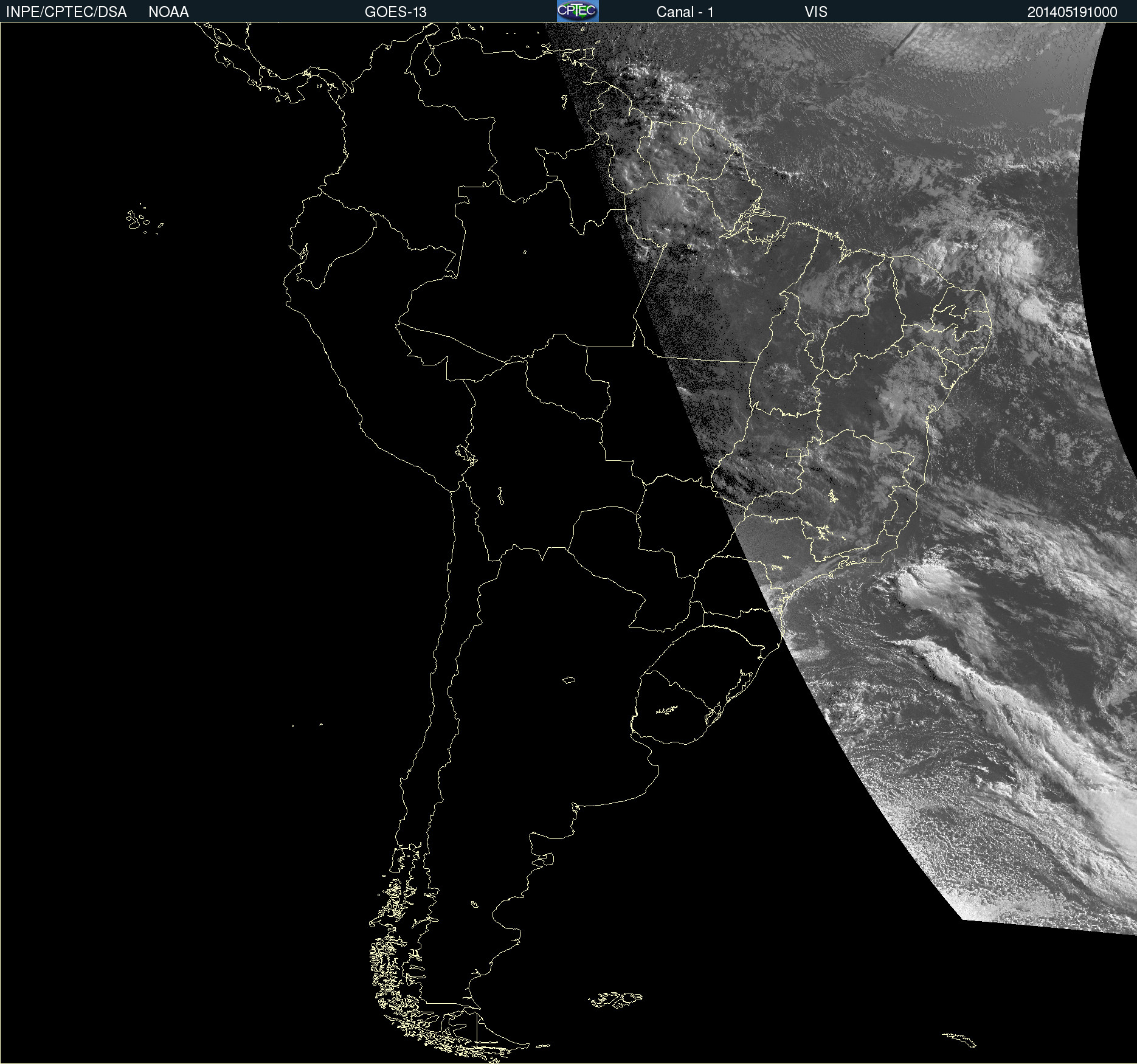This screenshot has width=1137, height=1064.
Task: Click the GOES-13 satellite label
Action: tap(395, 12)
